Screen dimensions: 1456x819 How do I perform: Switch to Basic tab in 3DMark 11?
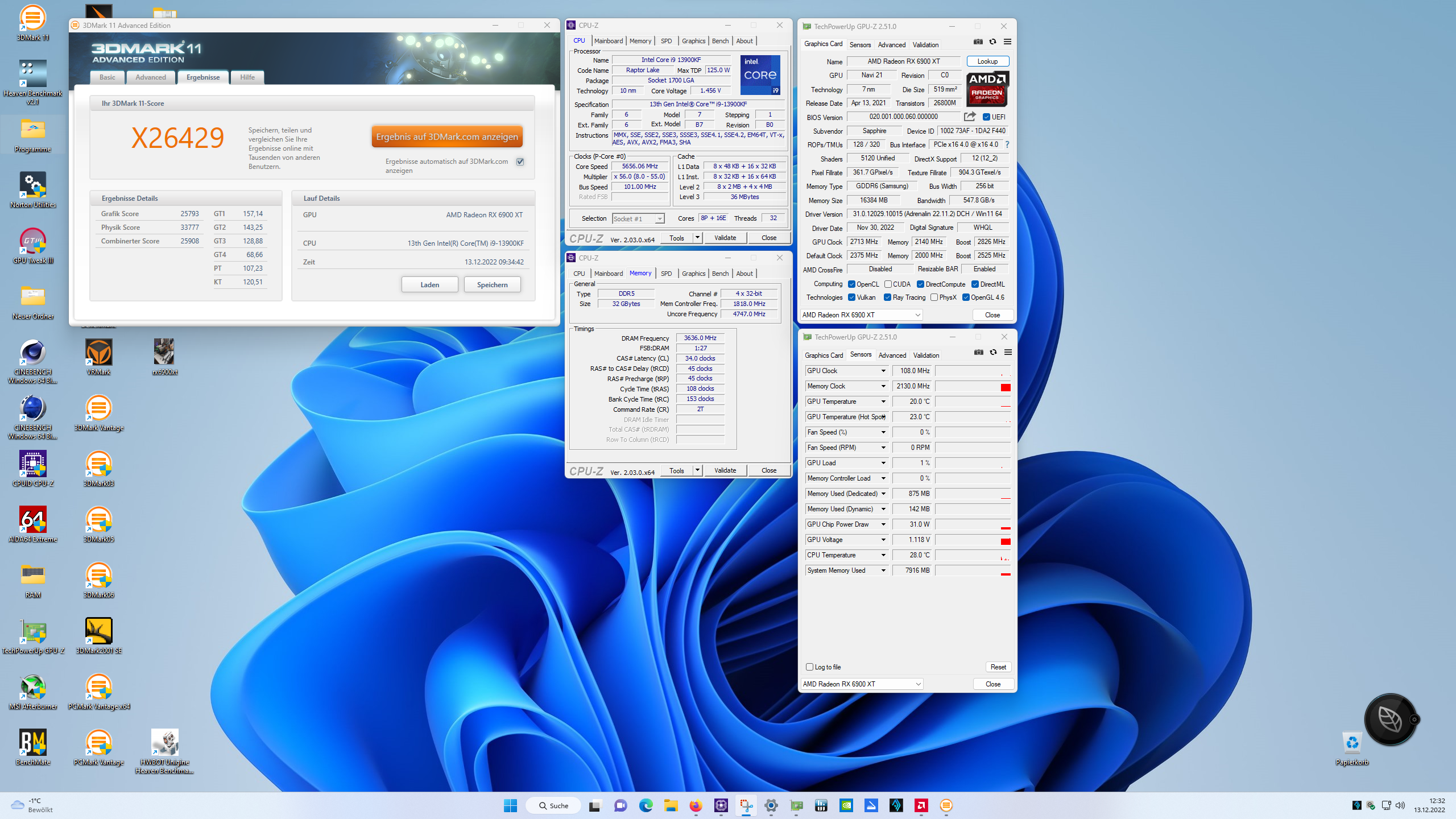[107, 77]
